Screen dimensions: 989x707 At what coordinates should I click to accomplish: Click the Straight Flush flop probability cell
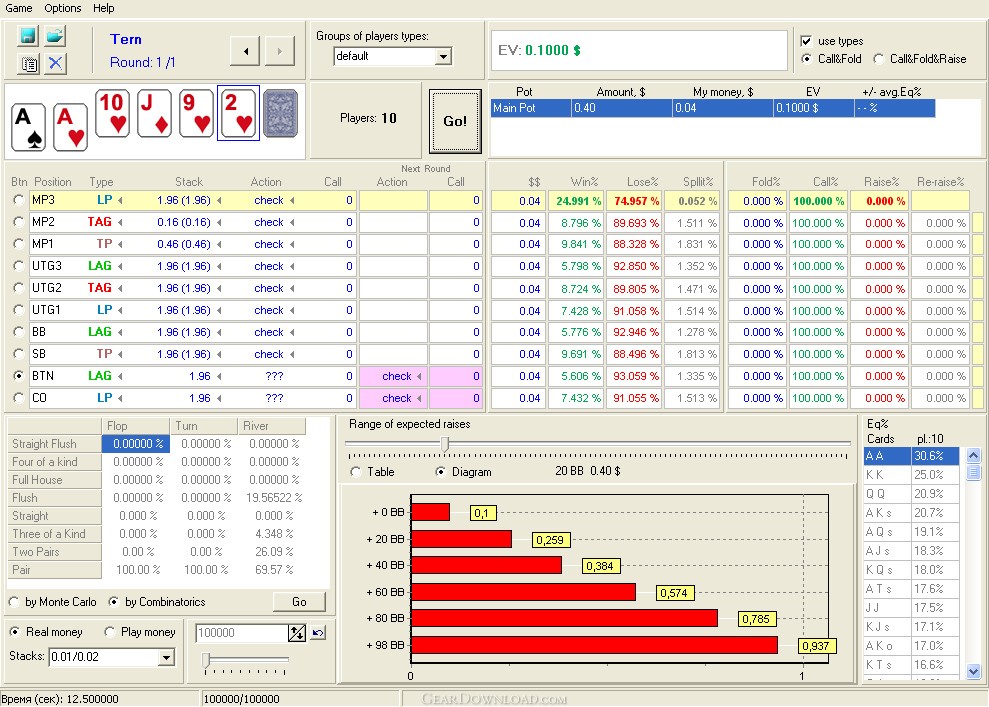point(136,444)
